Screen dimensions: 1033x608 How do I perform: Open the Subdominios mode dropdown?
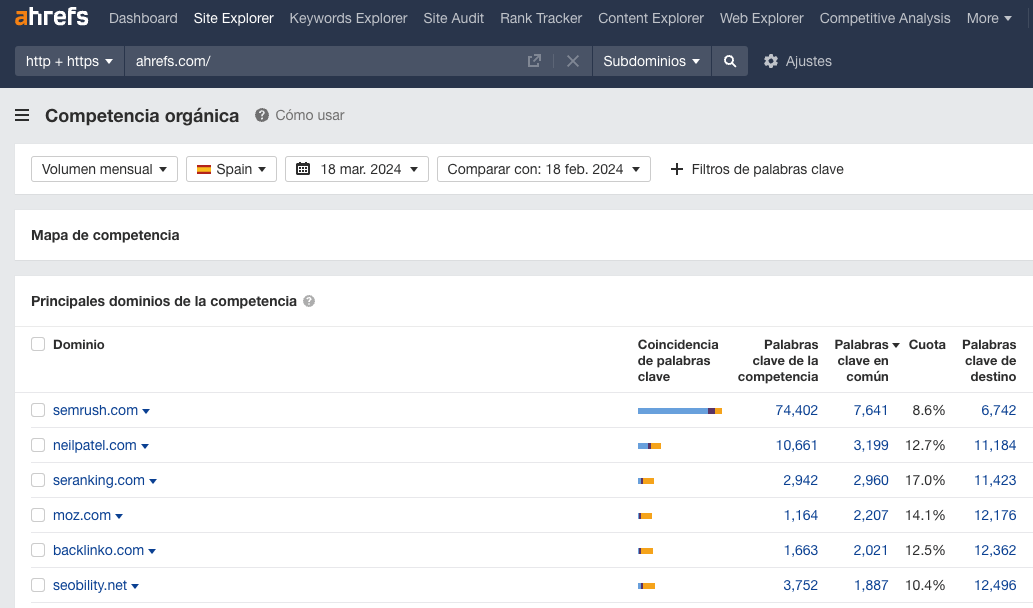(651, 61)
